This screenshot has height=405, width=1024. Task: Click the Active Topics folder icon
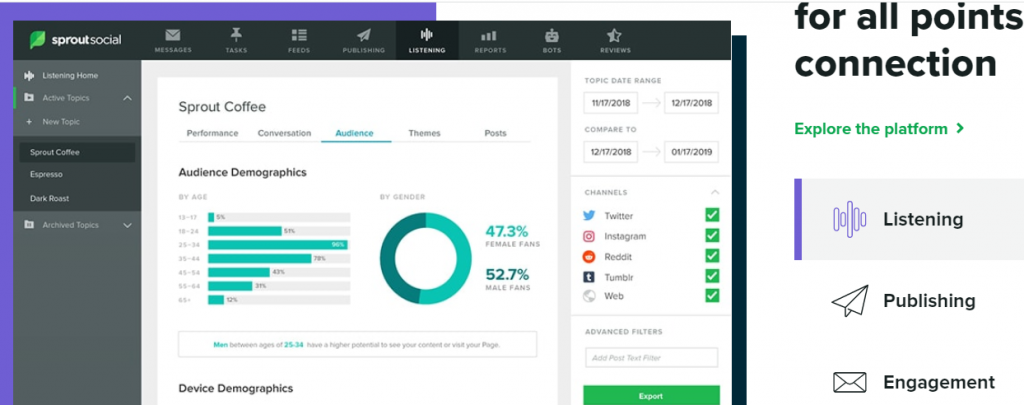(x=29, y=98)
